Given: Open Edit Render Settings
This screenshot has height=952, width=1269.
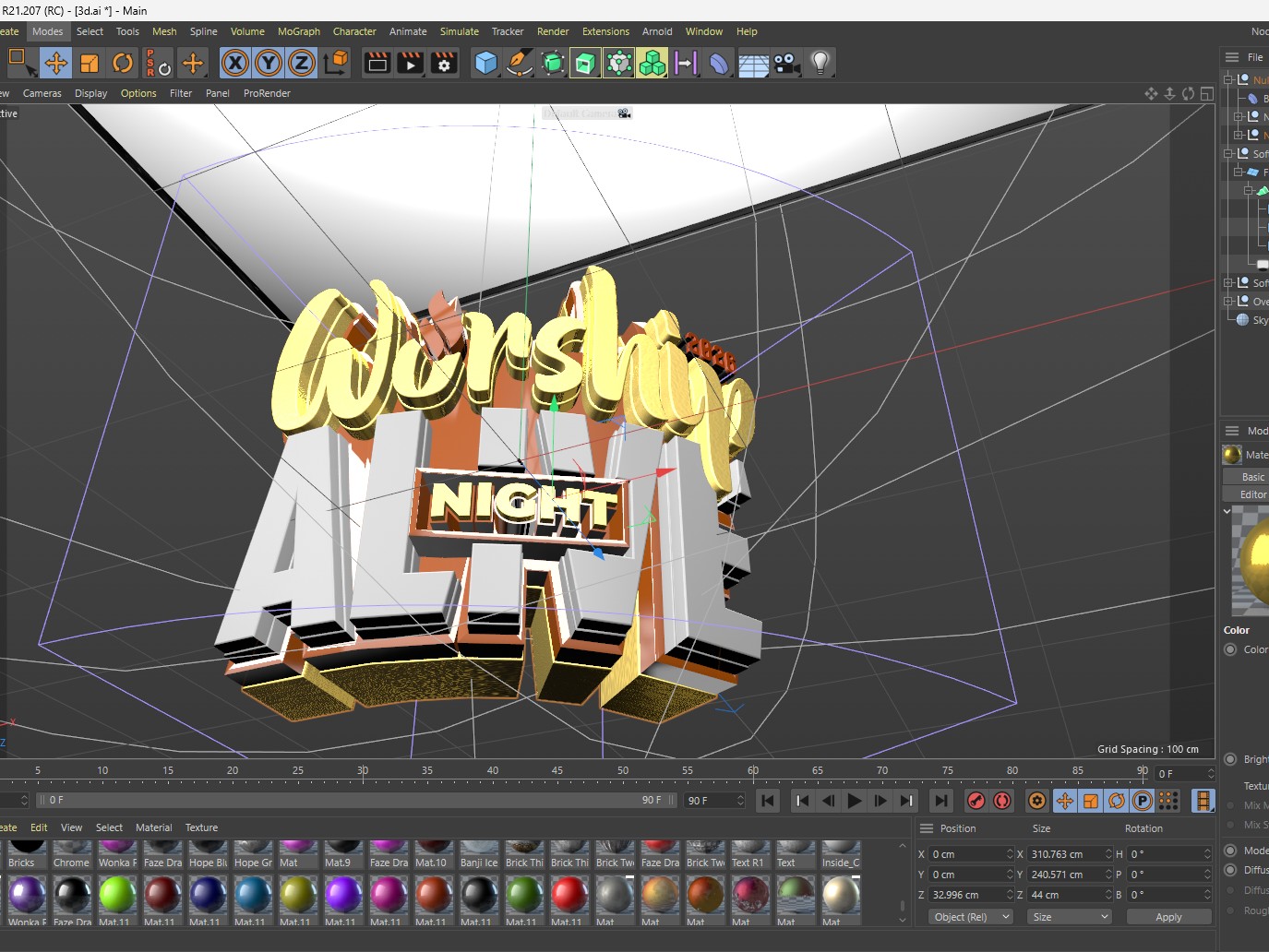Looking at the screenshot, I should pyautogui.click(x=444, y=63).
